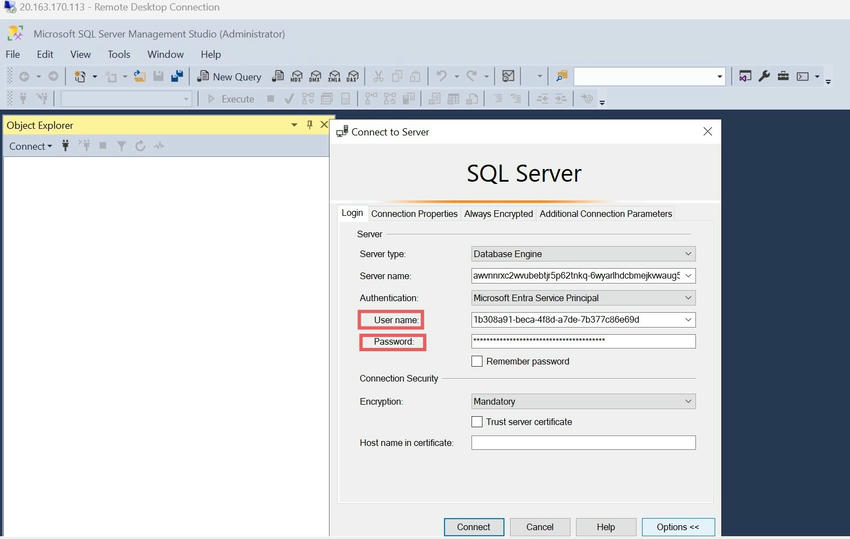Open the Server name dropdown arrow
This screenshot has width=850, height=539.
pos(688,275)
